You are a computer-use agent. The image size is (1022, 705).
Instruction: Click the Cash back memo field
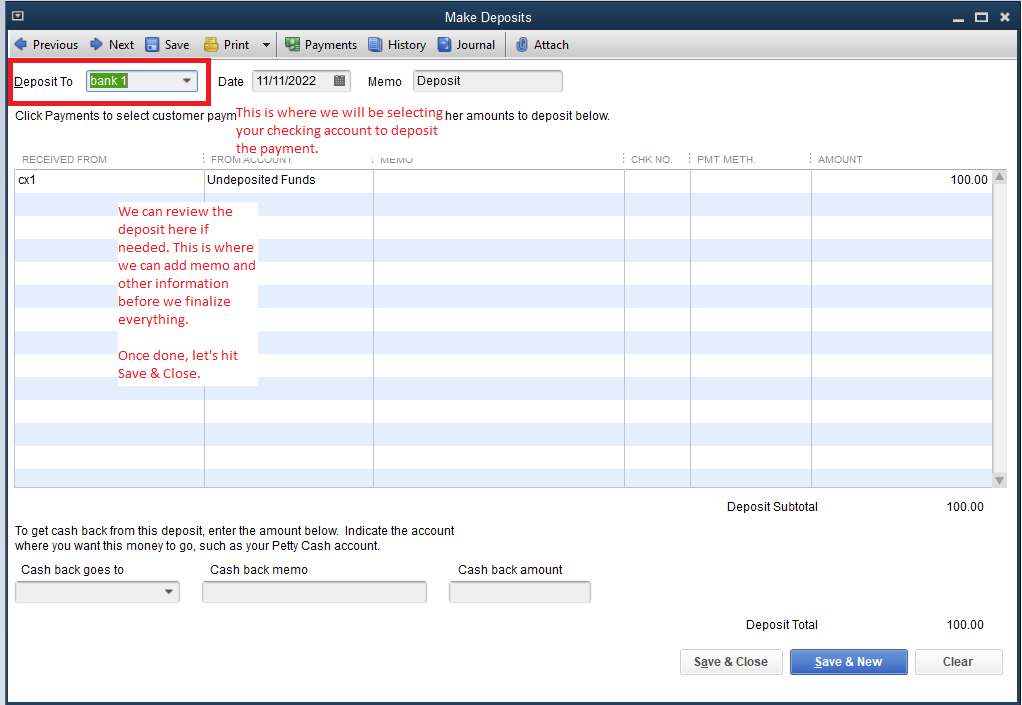click(314, 591)
